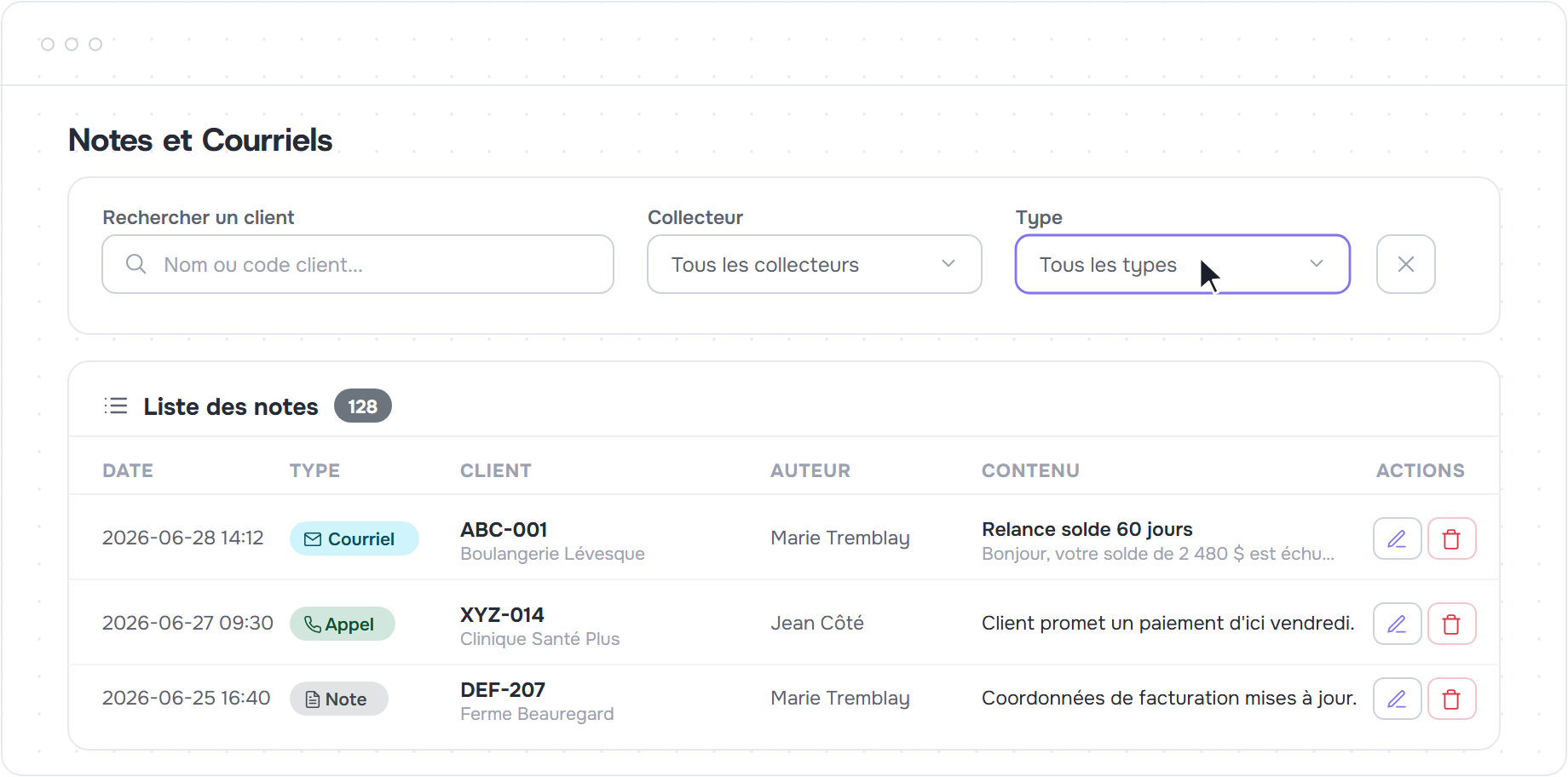This screenshot has height=777, width=1568.
Task: Click the Collecteur label
Action: [x=695, y=217]
